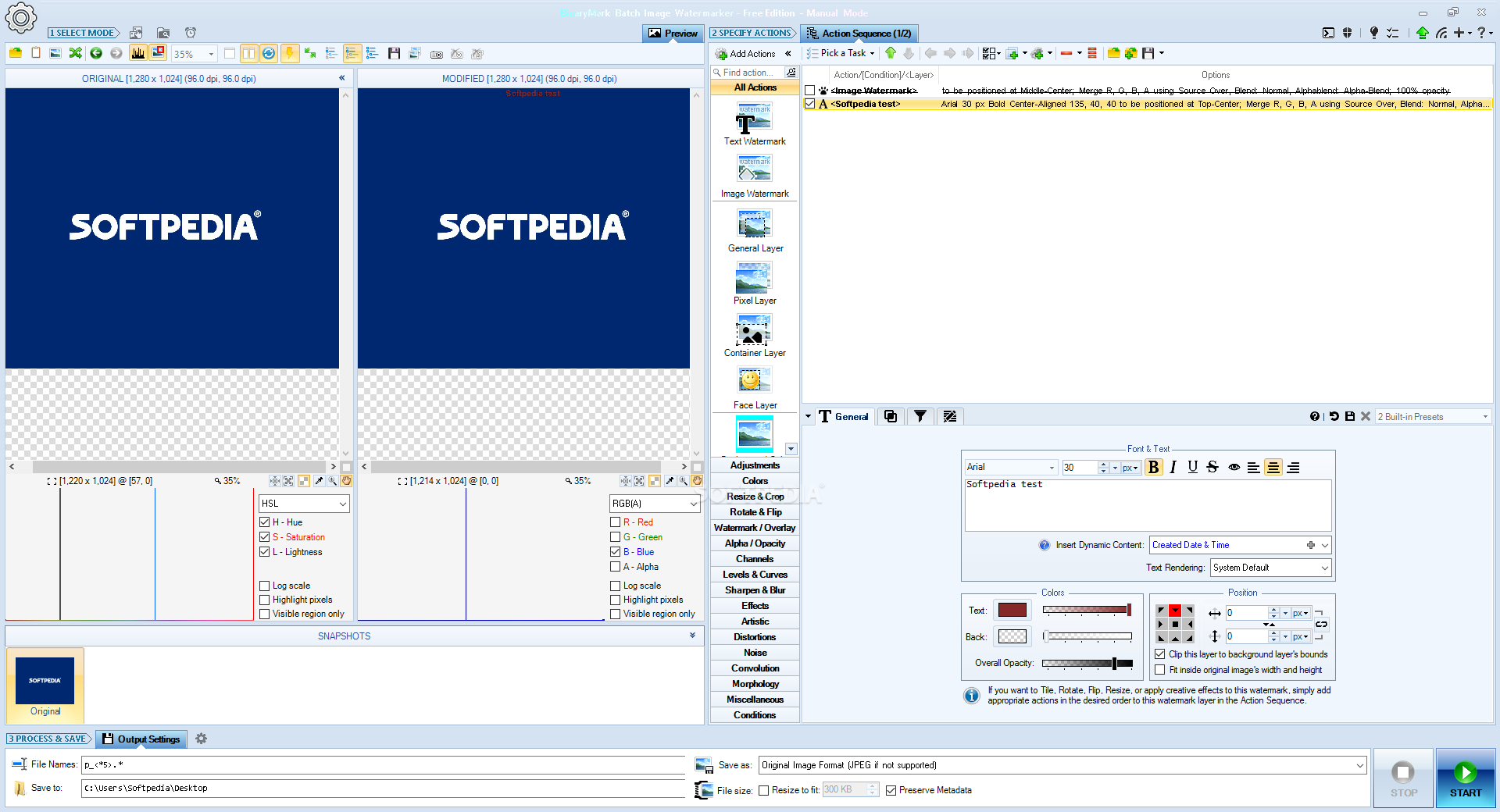Add a Container Layer action
The image size is (1500, 812).
pos(755,335)
